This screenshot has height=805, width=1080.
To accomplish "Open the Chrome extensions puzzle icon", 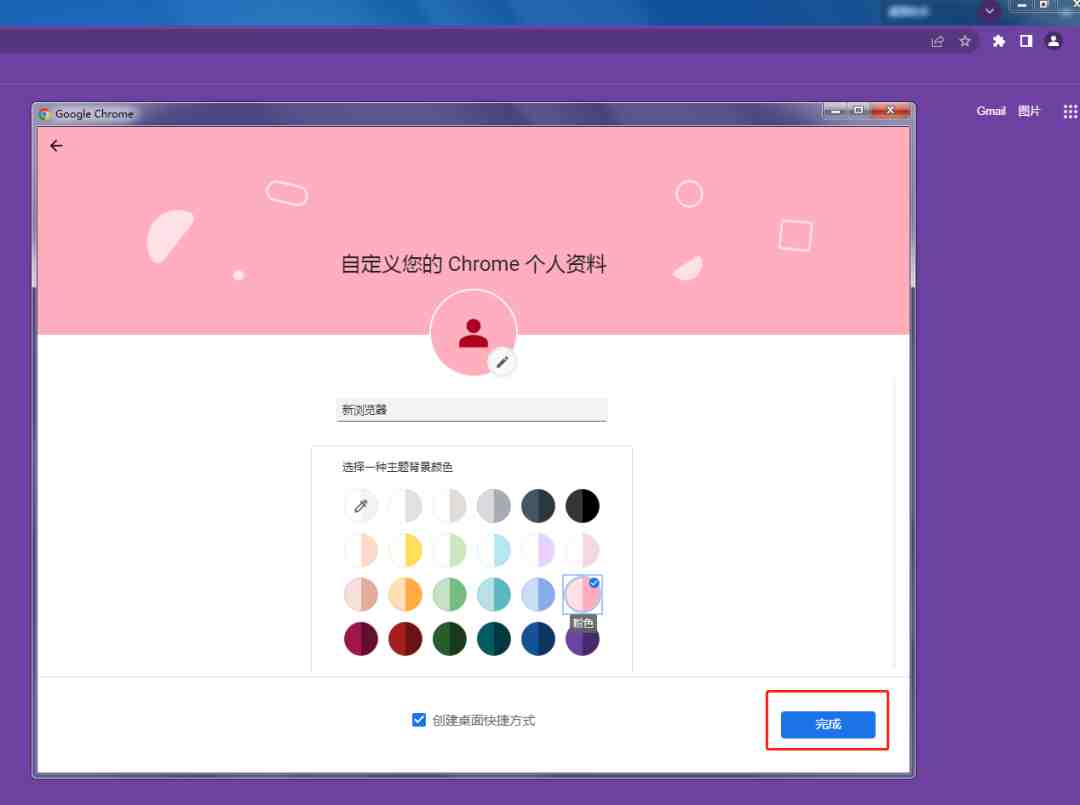I will (x=998, y=41).
